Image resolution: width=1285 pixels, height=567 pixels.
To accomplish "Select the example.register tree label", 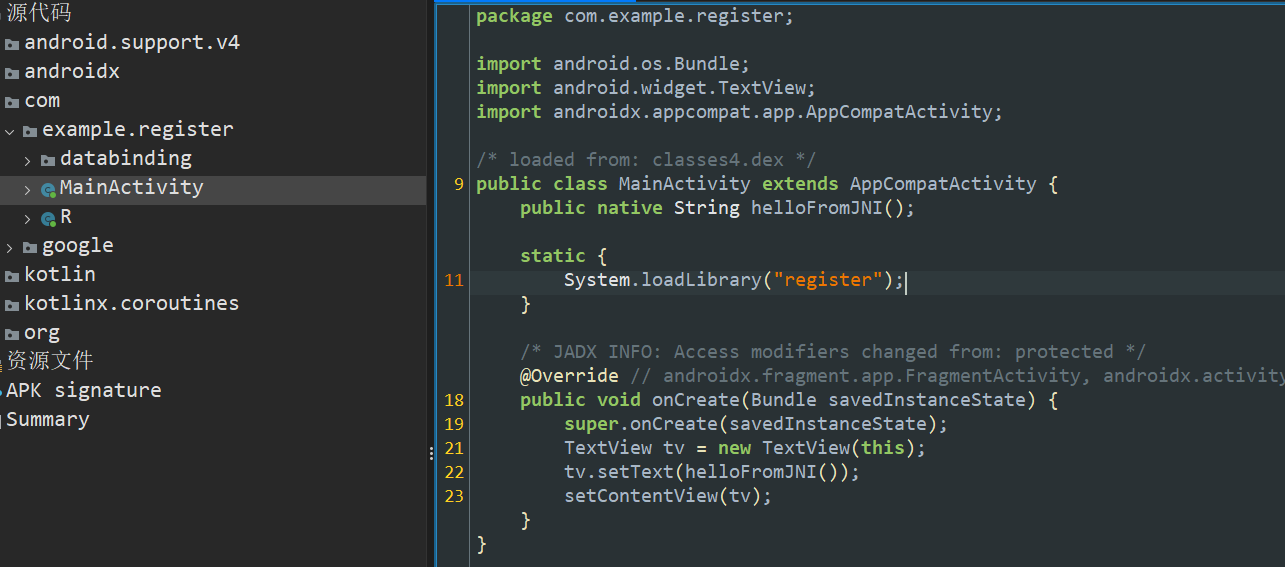I will click(x=138, y=130).
